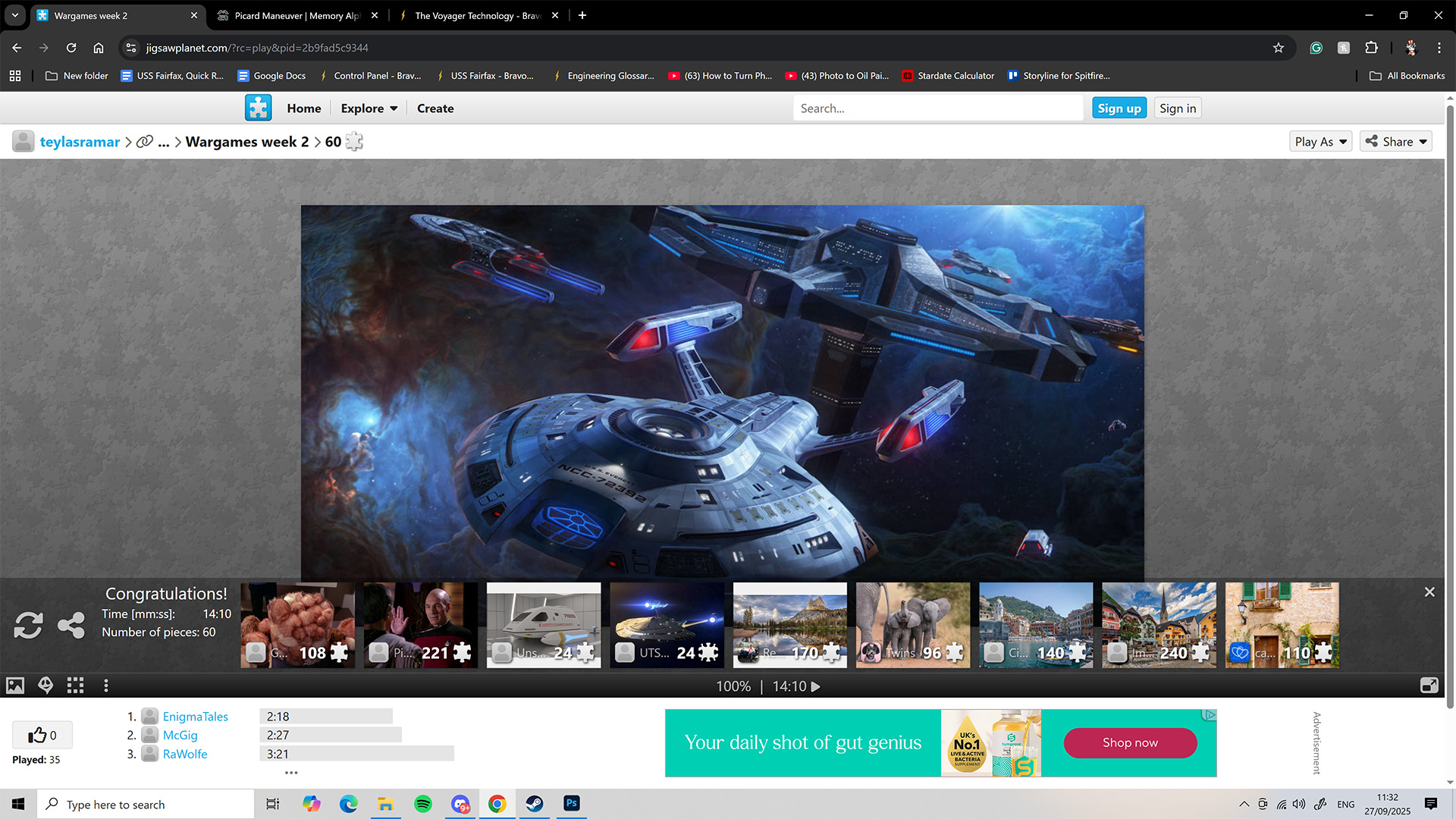Expand the Explore dropdown menu

point(369,108)
